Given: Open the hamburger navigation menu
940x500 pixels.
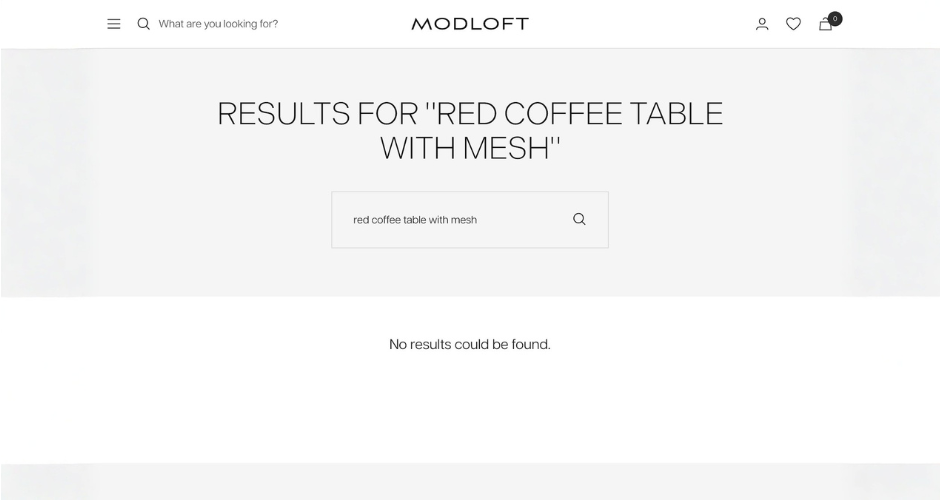Looking at the screenshot, I should [114, 24].
